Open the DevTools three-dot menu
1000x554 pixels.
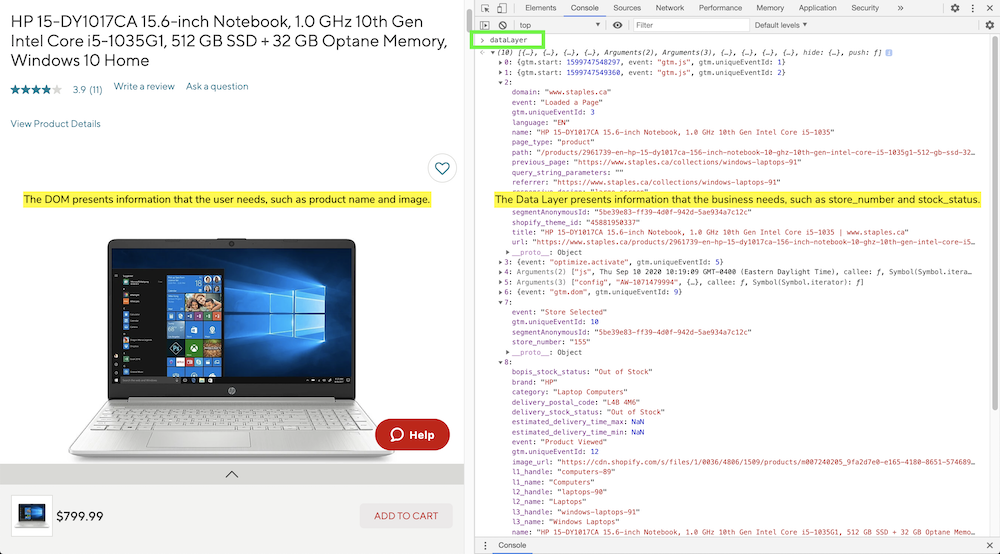click(x=973, y=8)
